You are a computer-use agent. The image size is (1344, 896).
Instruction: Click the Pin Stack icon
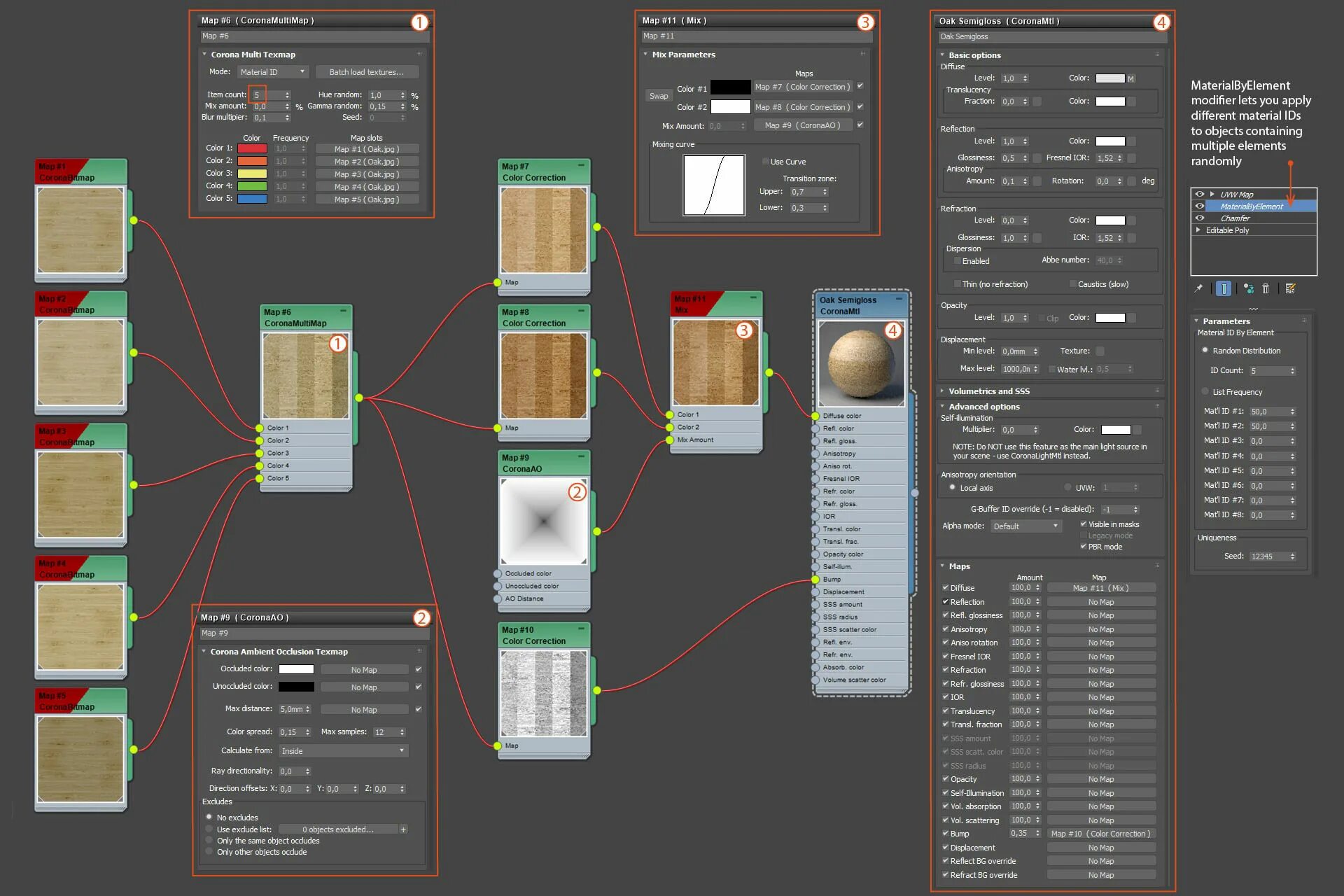click(x=1199, y=288)
